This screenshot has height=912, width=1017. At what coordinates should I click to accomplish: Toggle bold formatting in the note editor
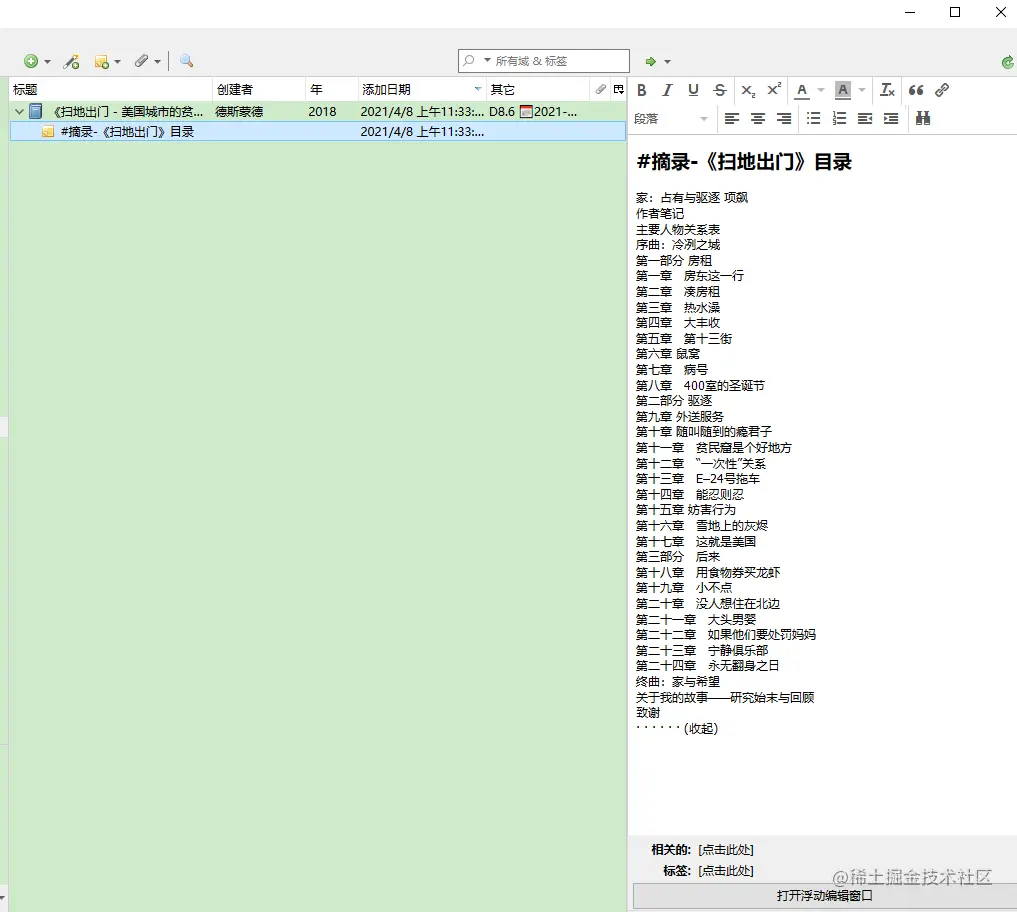coord(641,90)
